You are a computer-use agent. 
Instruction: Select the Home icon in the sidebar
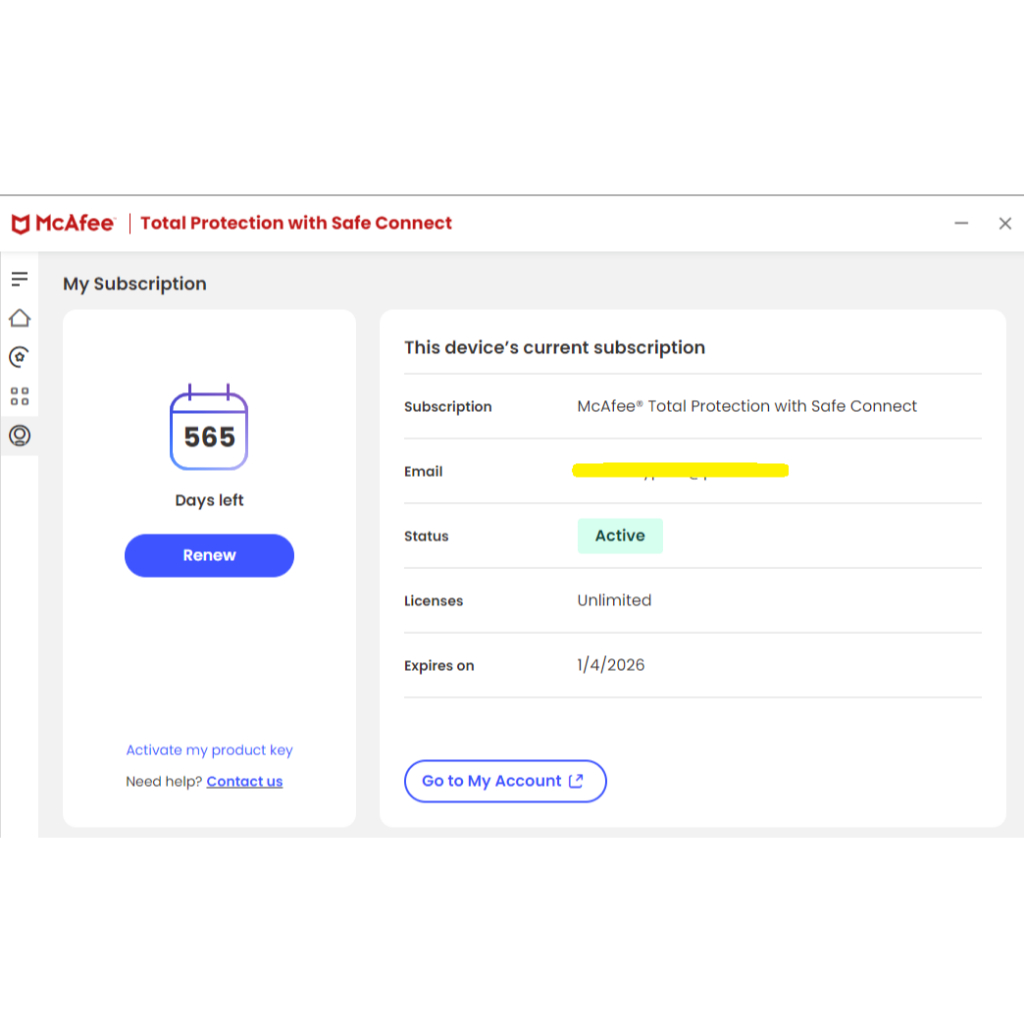19,317
